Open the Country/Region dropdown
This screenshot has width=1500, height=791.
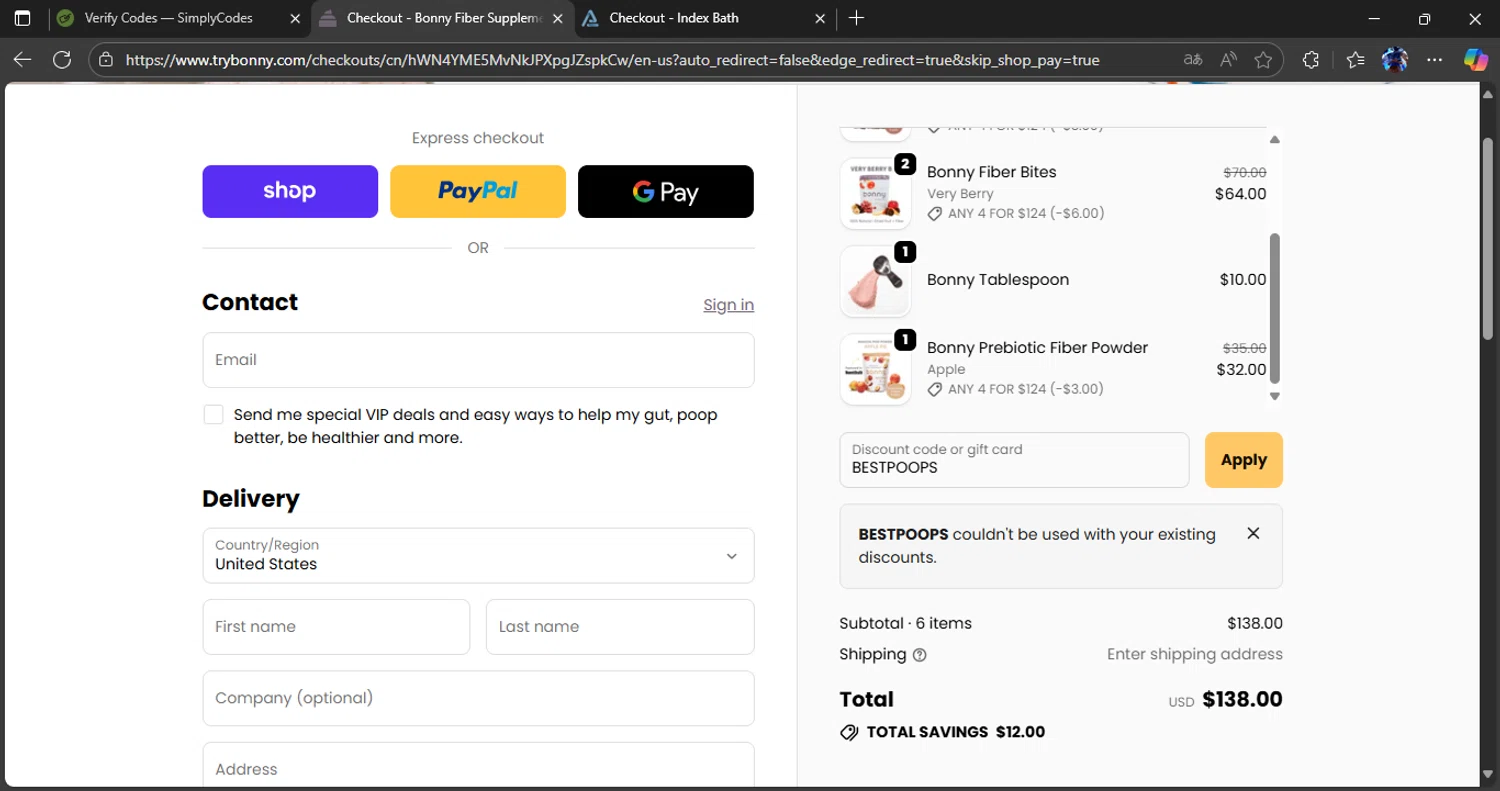(x=478, y=555)
